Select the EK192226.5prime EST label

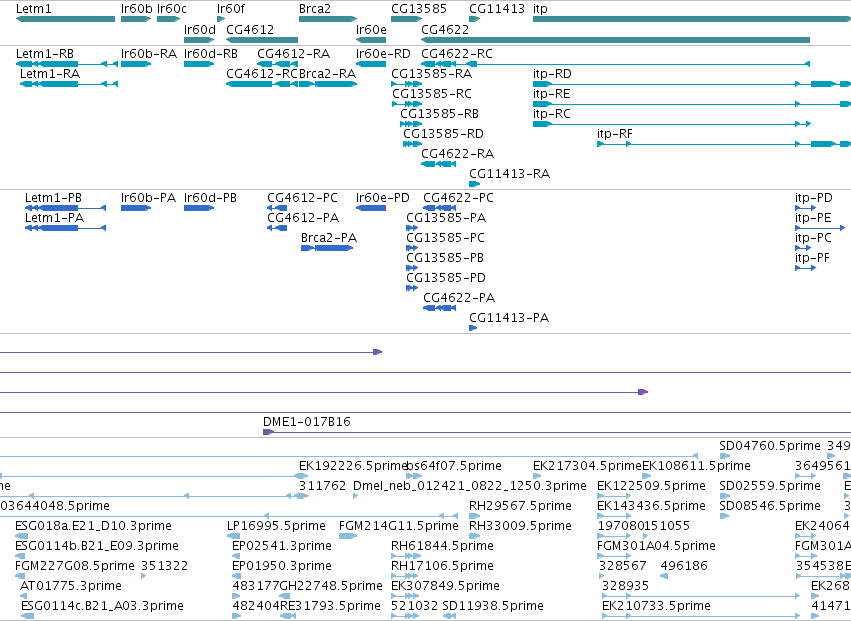tap(353, 466)
